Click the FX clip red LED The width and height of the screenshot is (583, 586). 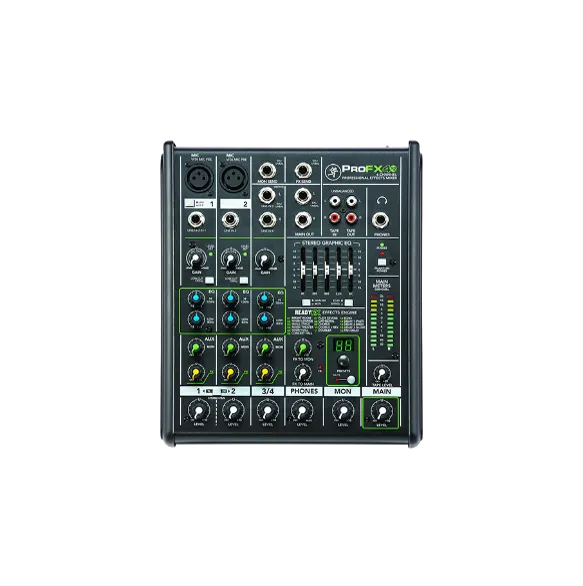[320, 367]
